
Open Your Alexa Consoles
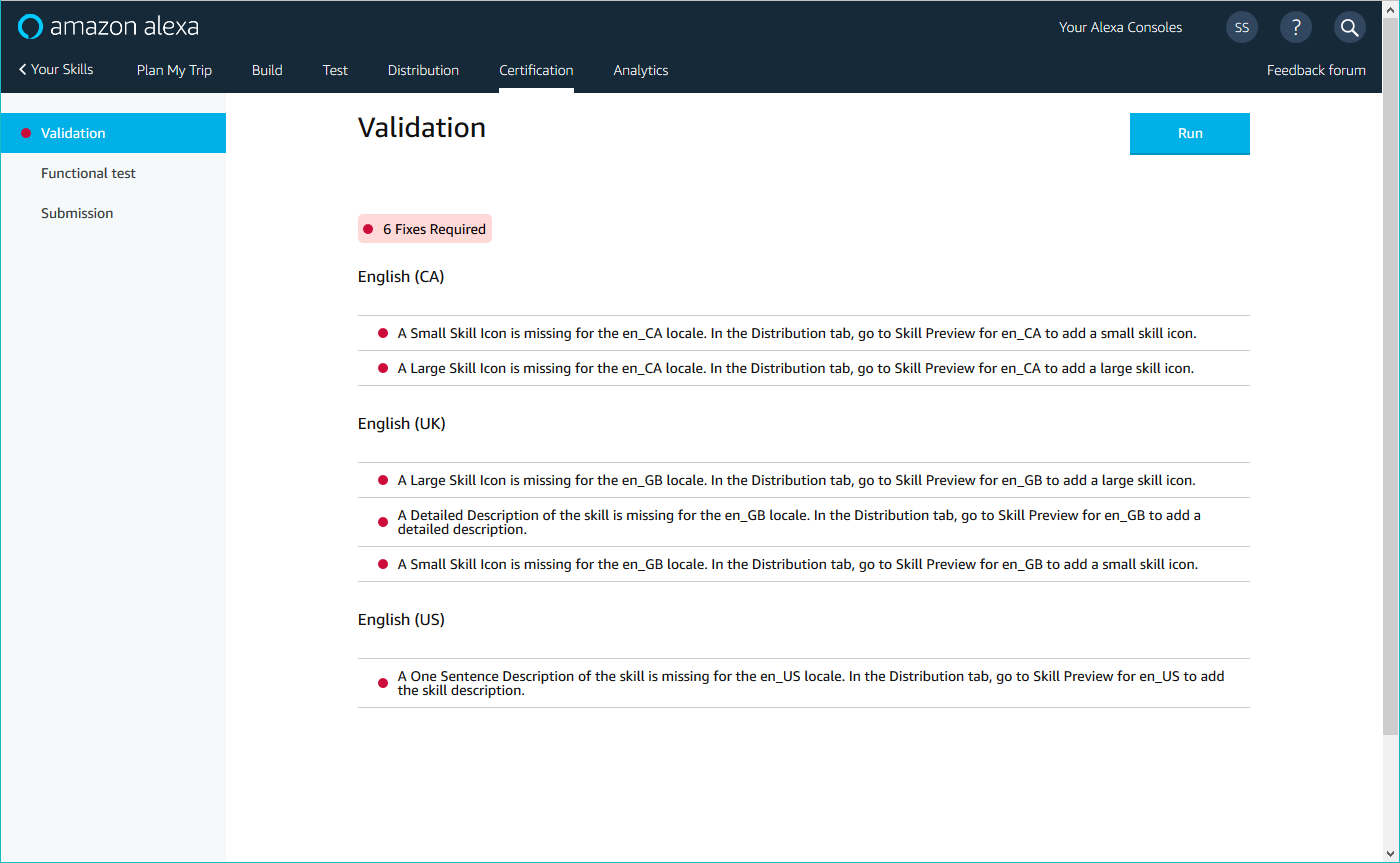click(x=1120, y=27)
